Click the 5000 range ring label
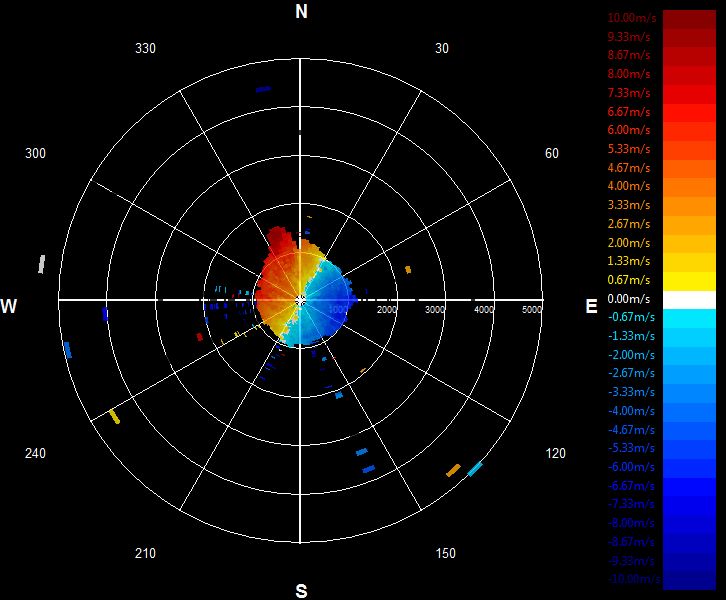This screenshot has width=726, height=600. point(532,309)
